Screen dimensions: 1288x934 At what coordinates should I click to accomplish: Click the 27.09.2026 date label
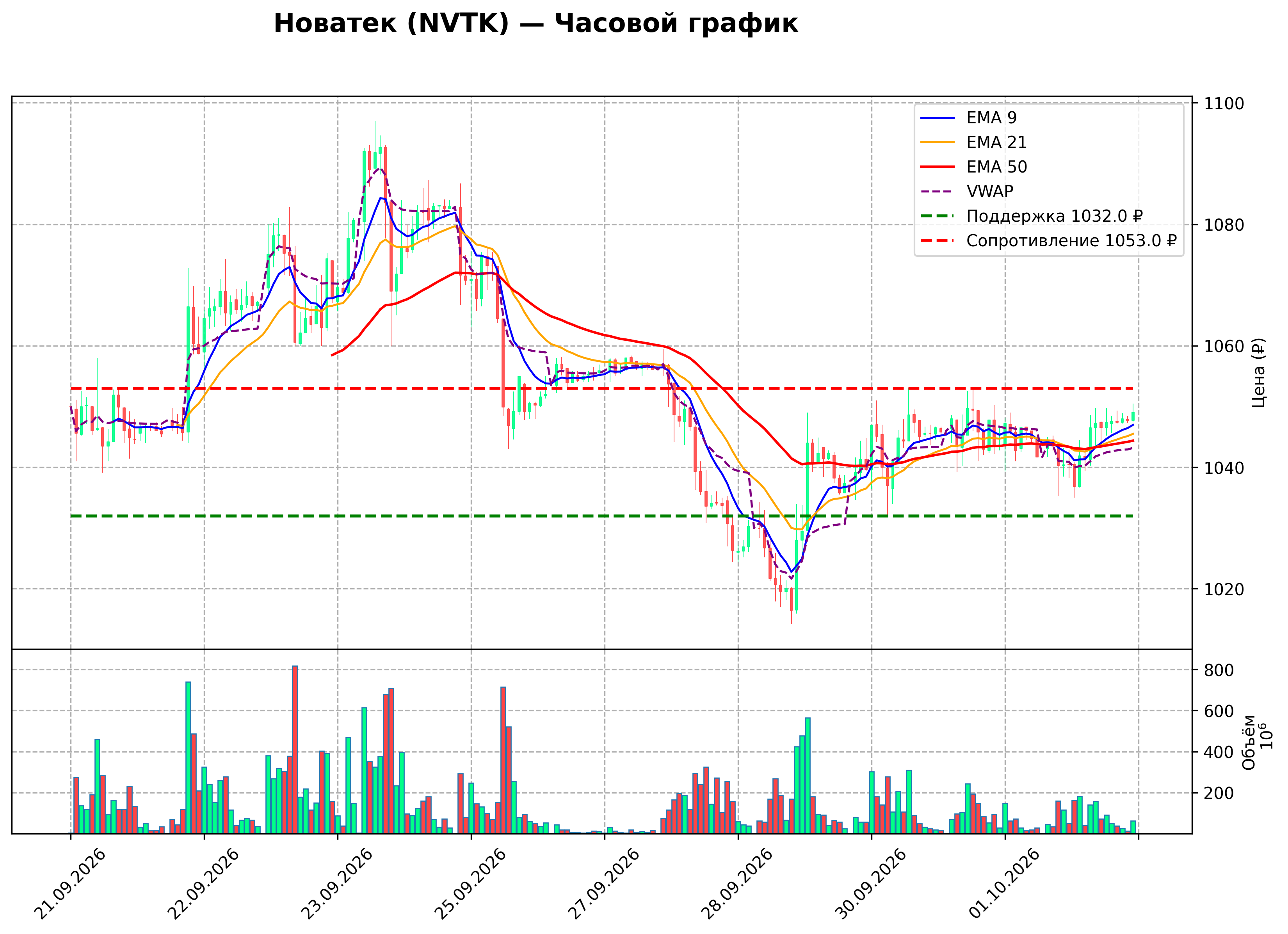604,884
